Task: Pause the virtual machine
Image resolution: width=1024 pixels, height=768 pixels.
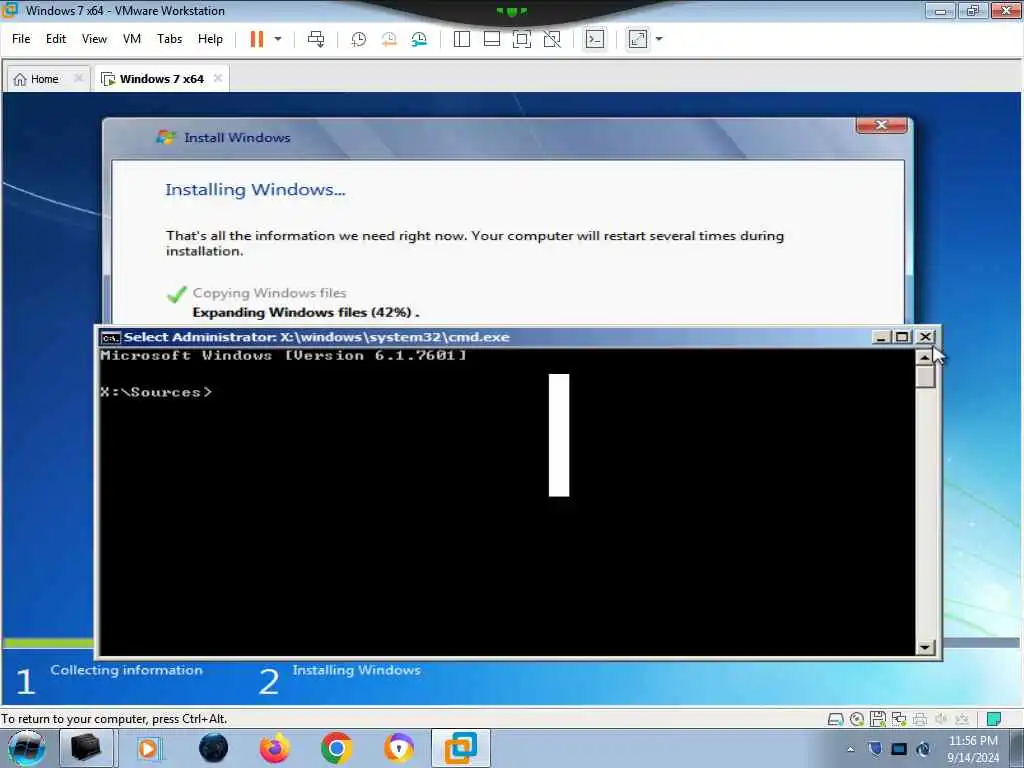Action: tap(257, 39)
